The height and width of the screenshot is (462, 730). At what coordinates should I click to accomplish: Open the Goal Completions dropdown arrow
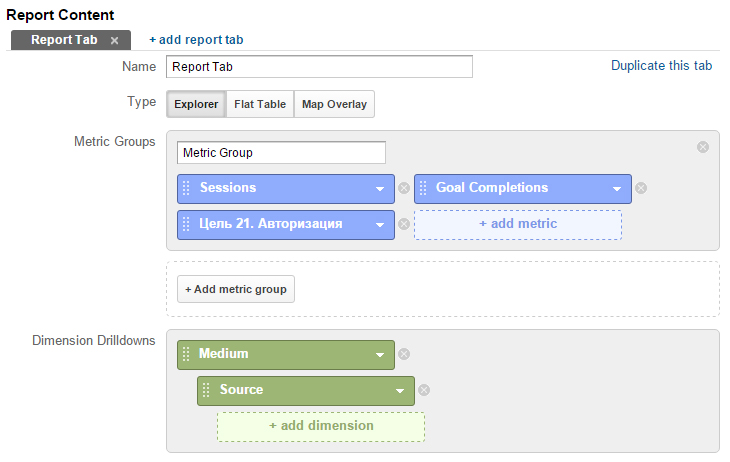point(617,189)
